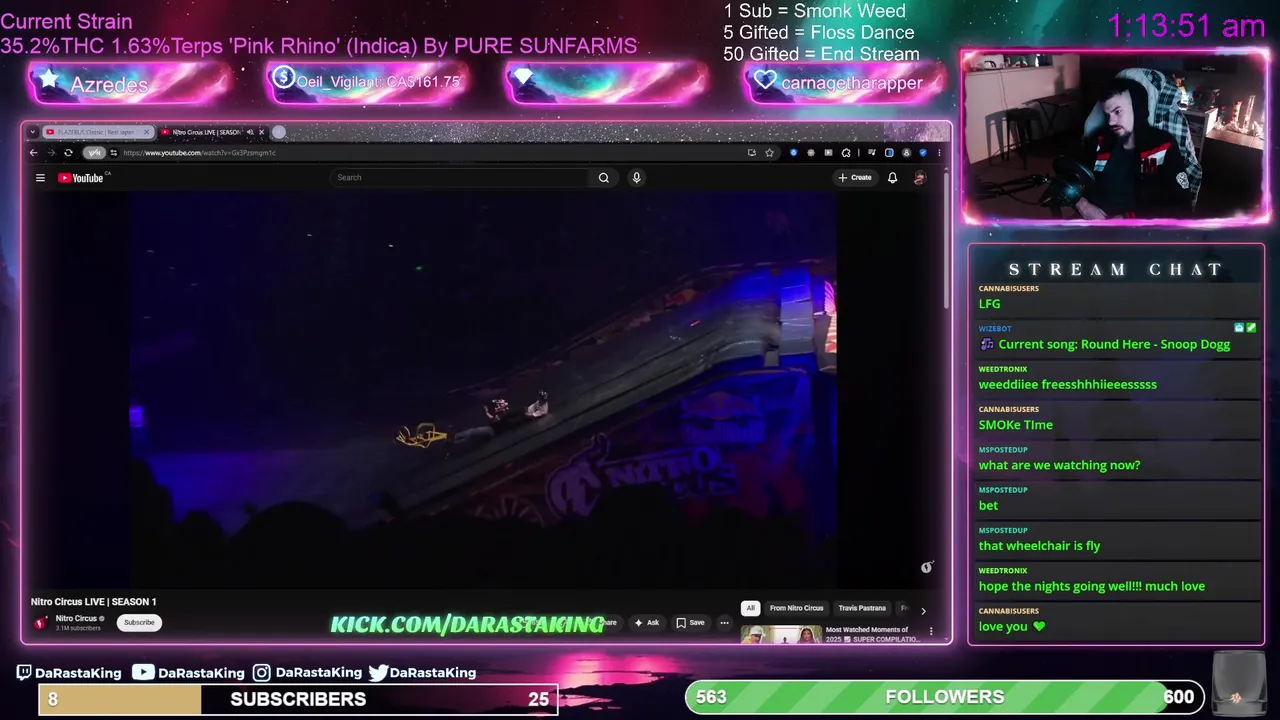Screen dimensions: 1280x720
Task: Select the Travis Pastrana chip
Action: pyautogui.click(x=862, y=608)
